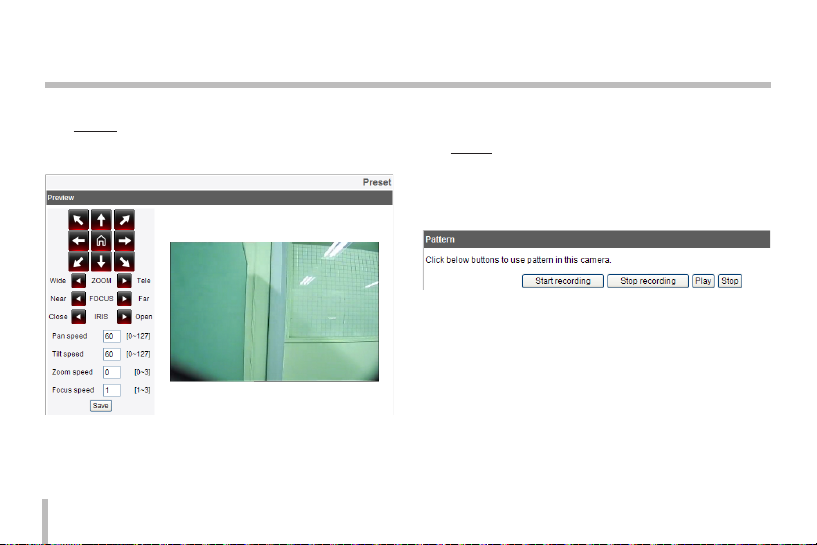
Task: Click the [0~3] range text
Action: pos(142,372)
